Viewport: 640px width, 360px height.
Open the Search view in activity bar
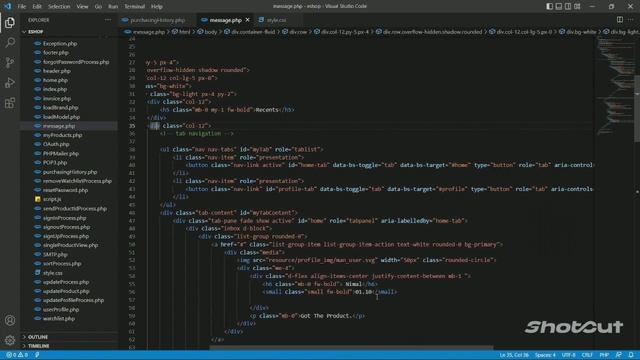[10, 42]
